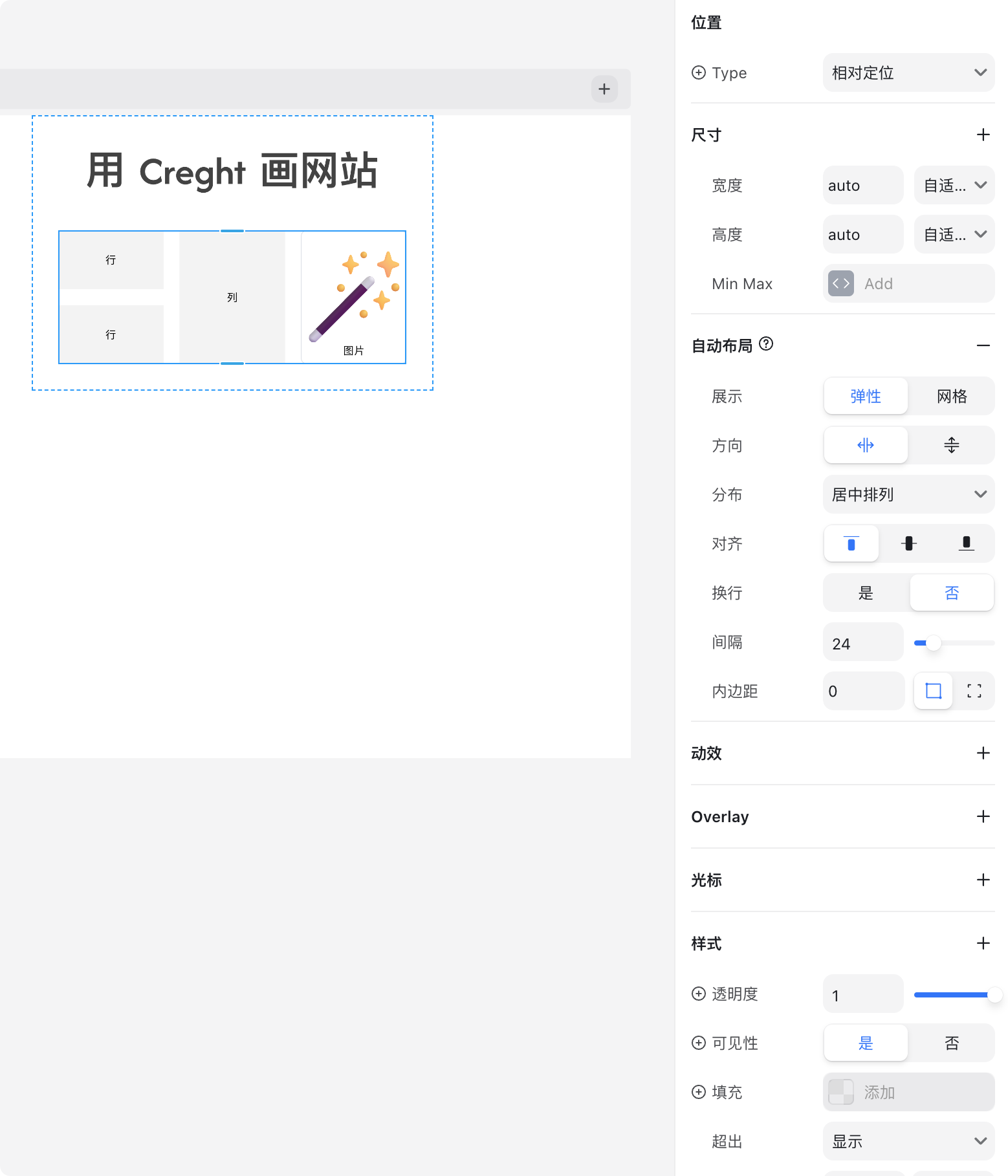Click the plus icon beside 透明度
The image size is (1008, 1176).
tap(699, 994)
